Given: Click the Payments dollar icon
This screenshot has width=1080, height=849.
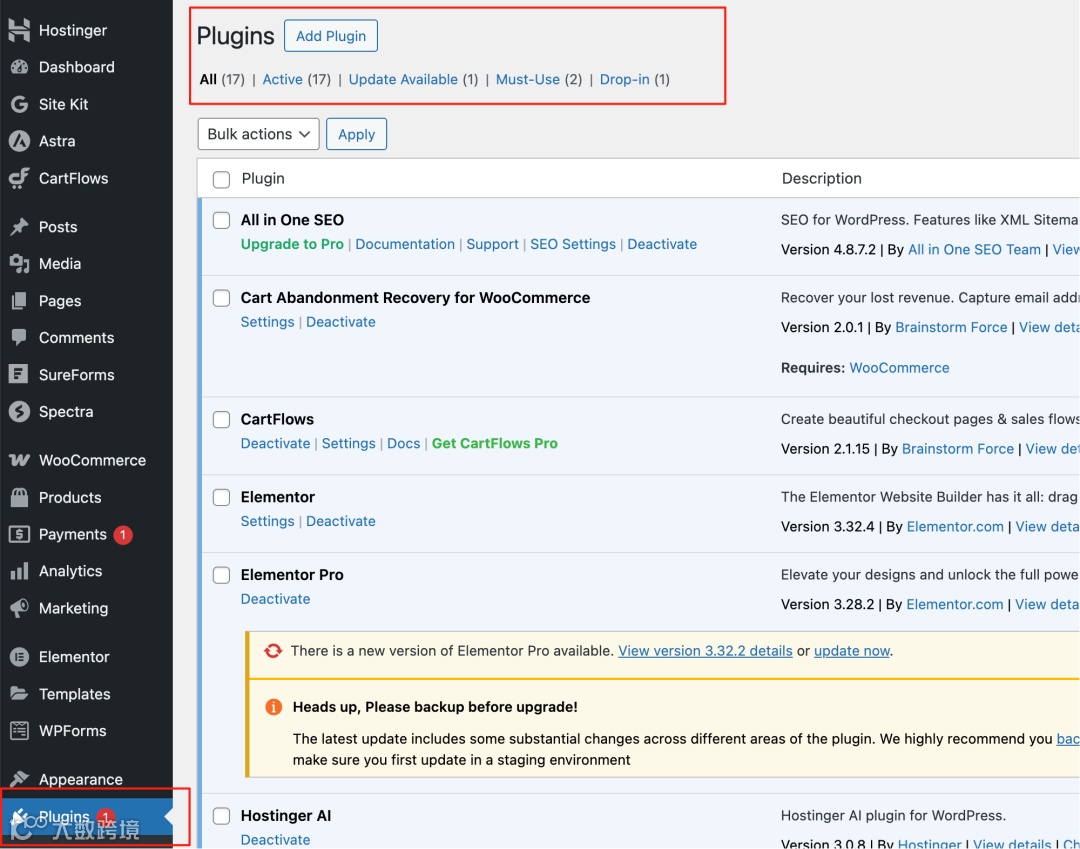Looking at the screenshot, I should click(19, 534).
